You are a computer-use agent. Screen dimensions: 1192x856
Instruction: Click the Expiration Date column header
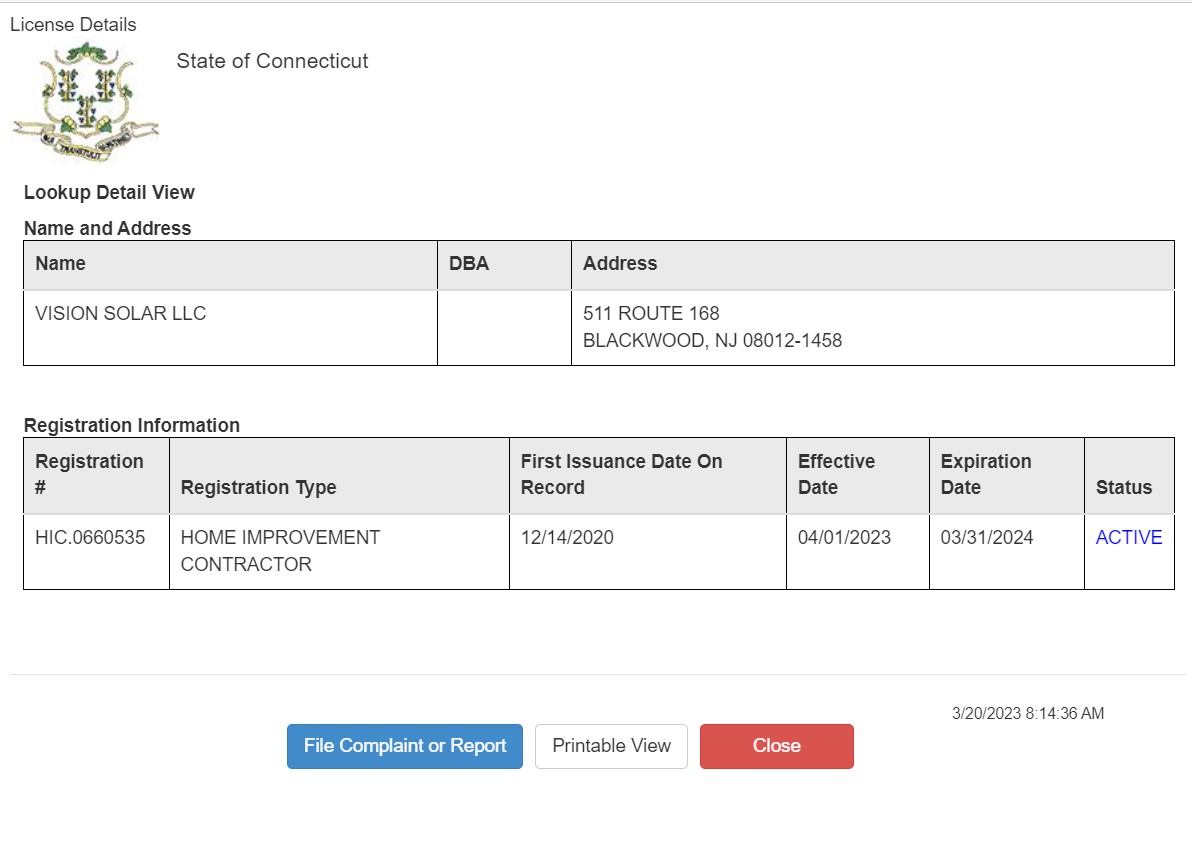(x=985, y=475)
